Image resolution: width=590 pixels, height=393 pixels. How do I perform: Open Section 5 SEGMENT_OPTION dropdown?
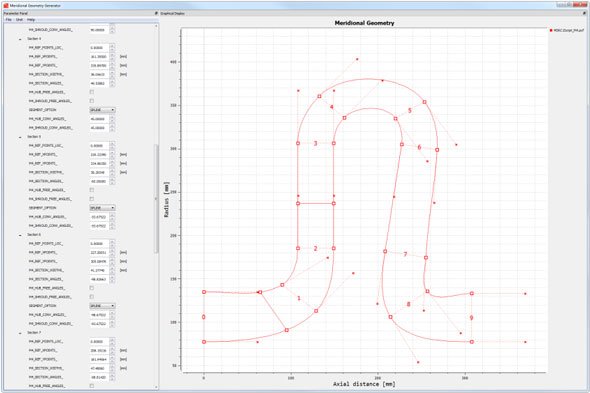pos(102,208)
